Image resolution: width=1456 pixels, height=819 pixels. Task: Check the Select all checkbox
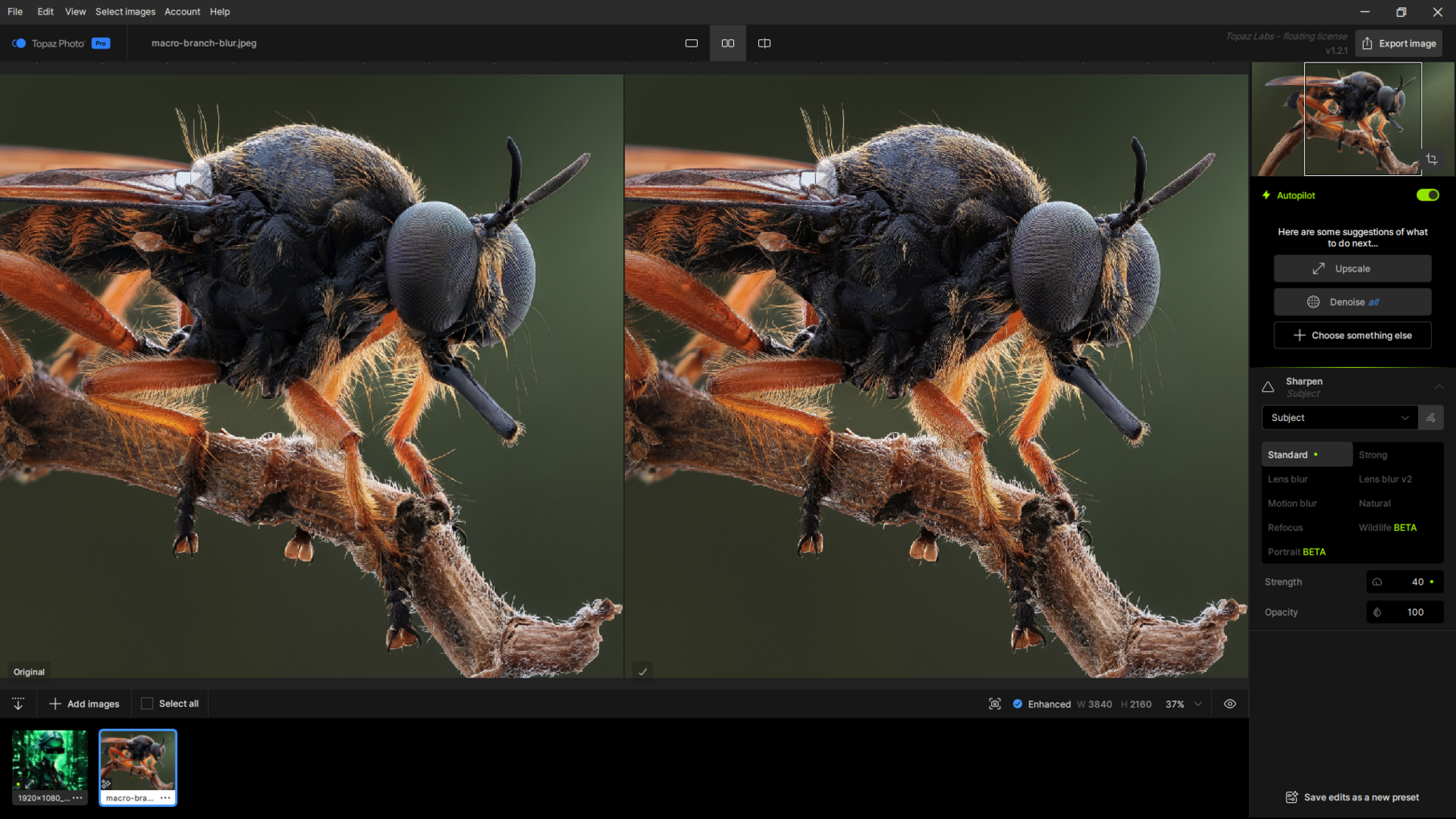click(x=147, y=703)
